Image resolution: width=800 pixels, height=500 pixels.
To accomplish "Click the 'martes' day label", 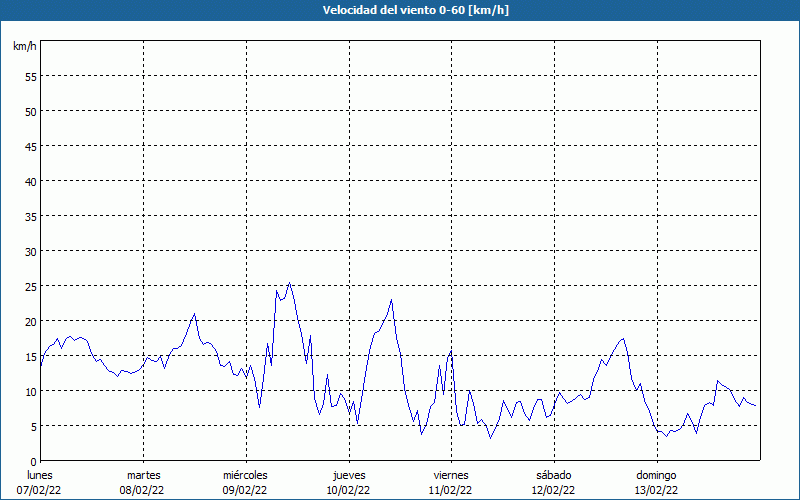I will click(144, 475).
